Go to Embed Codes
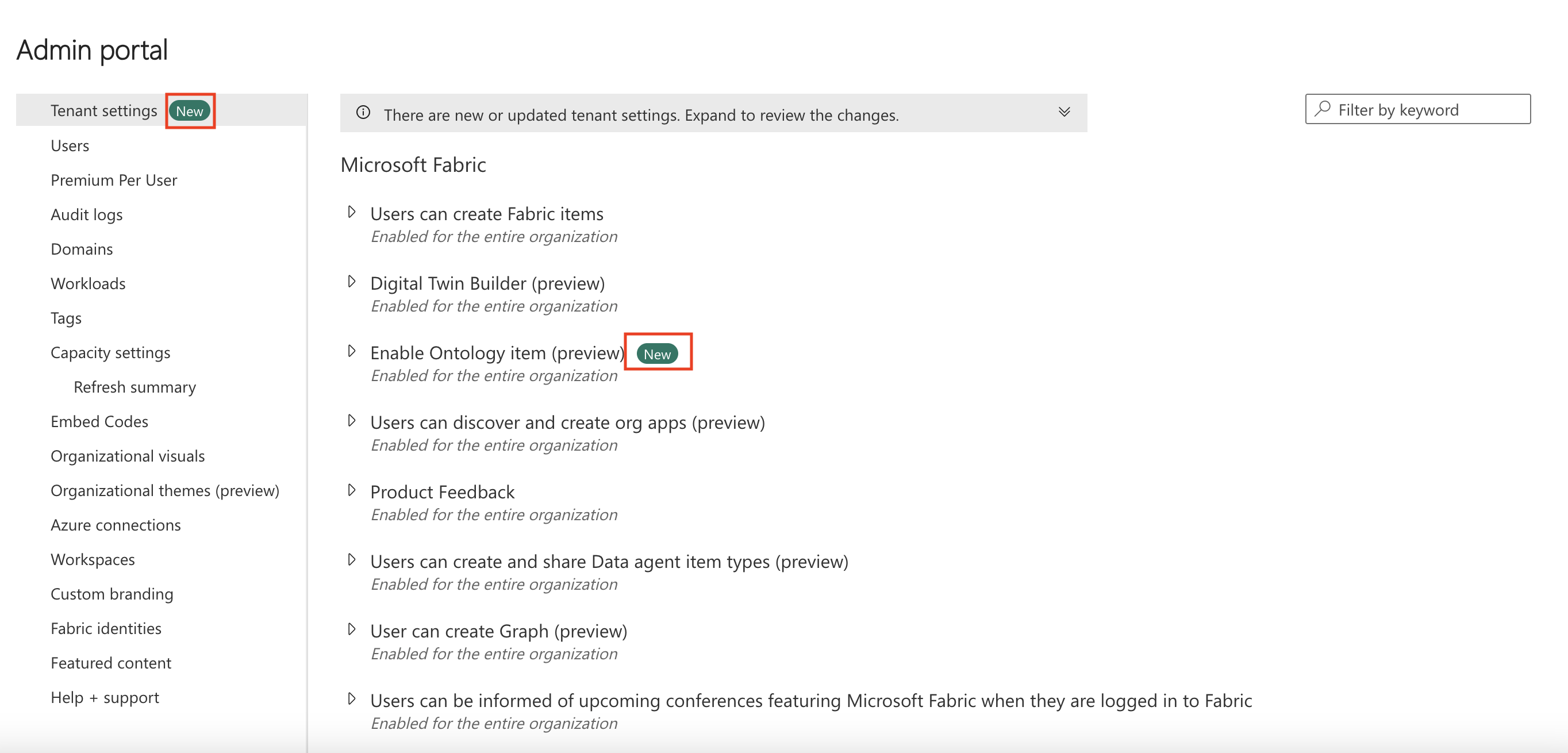Viewport: 1568px width, 753px height. 99,422
